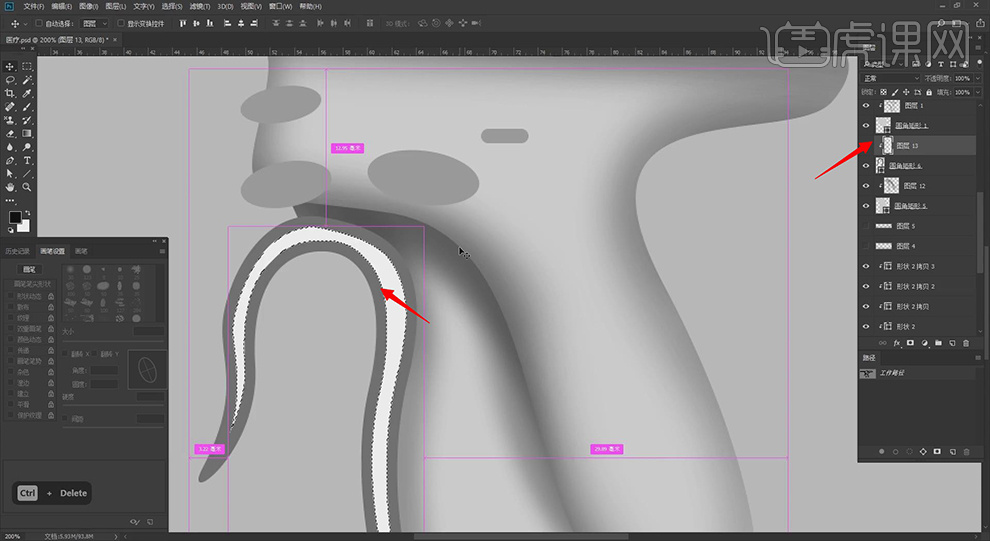This screenshot has height=541, width=990.
Task: Create a new layer group folder
Action: click(938, 343)
